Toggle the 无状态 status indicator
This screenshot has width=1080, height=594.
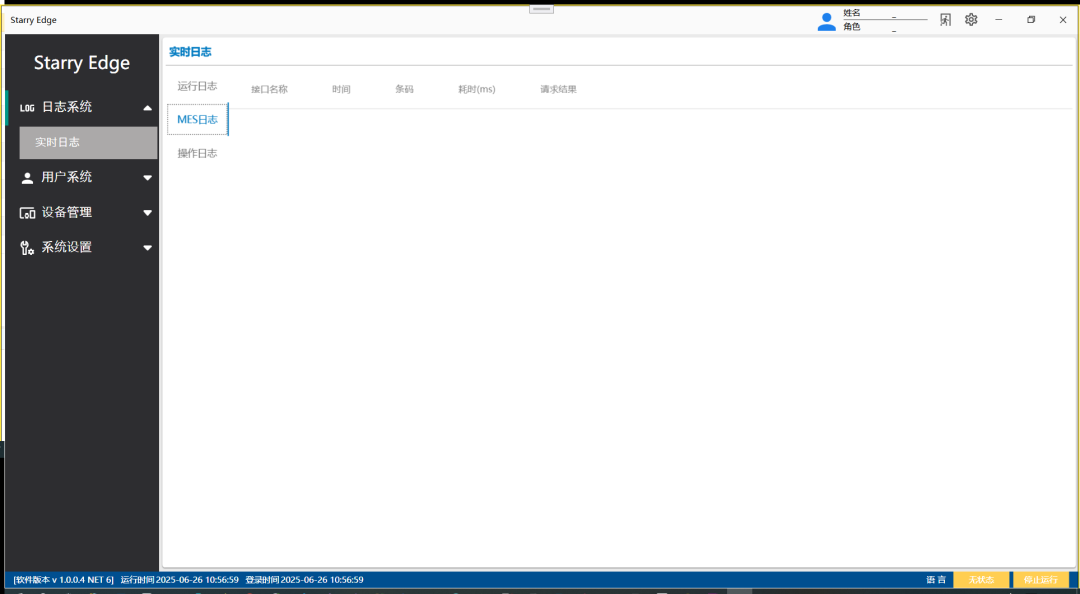coord(981,579)
